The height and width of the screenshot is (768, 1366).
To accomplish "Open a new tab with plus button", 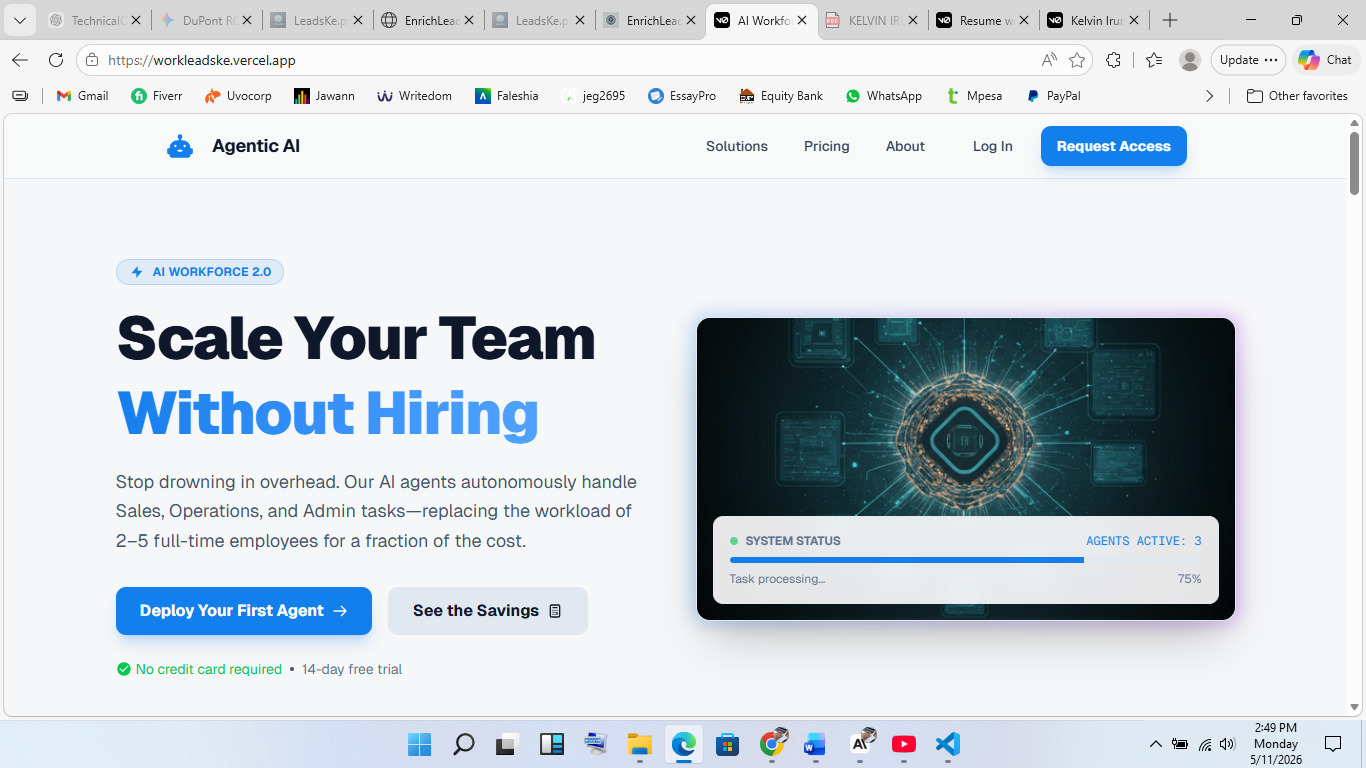I will pos(1170,20).
